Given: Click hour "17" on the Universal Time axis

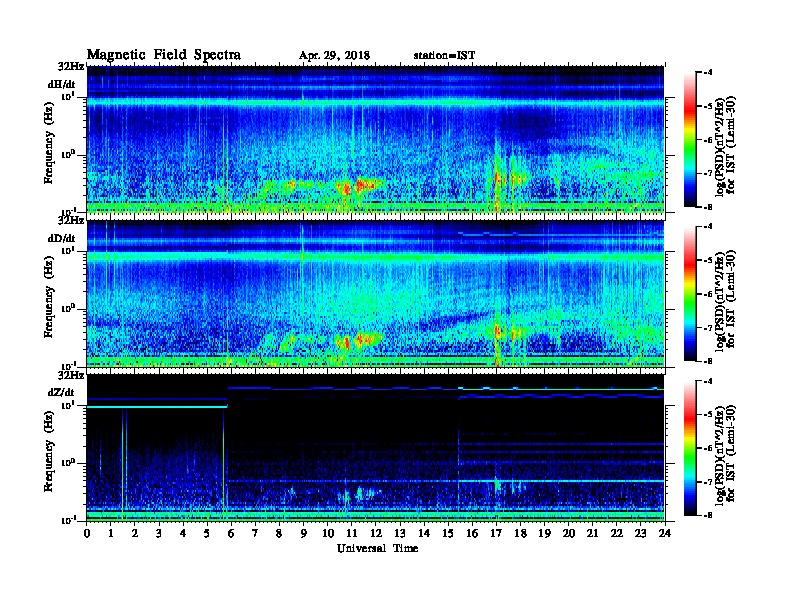Looking at the screenshot, I should click(496, 534).
